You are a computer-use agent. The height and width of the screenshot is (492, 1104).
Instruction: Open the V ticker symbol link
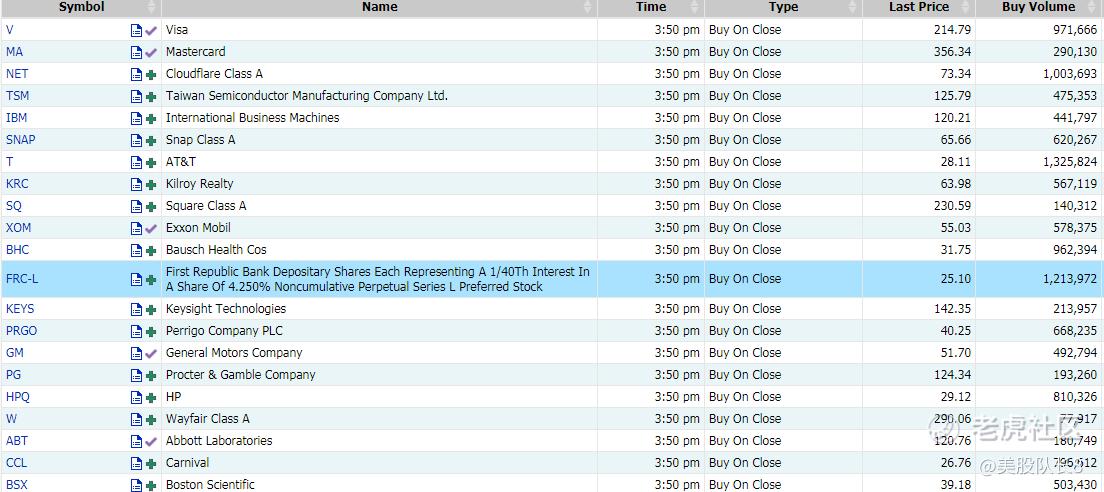pyautogui.click(x=10, y=30)
